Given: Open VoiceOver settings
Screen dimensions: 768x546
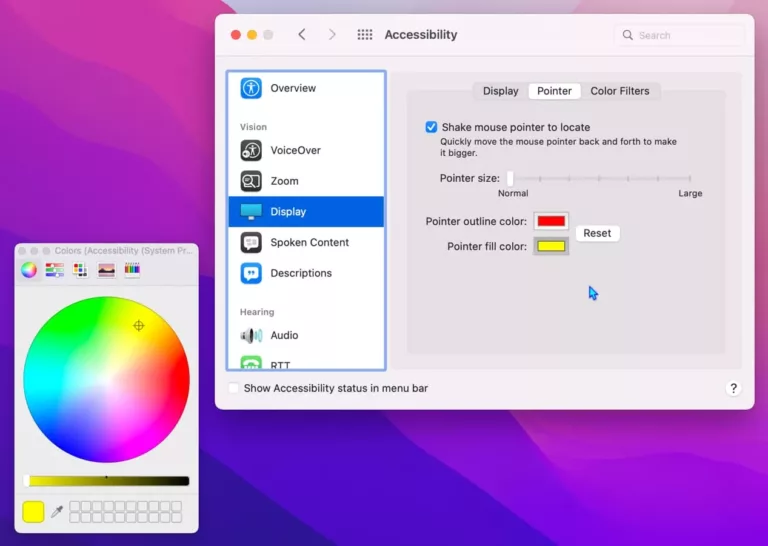Looking at the screenshot, I should click(306, 150).
